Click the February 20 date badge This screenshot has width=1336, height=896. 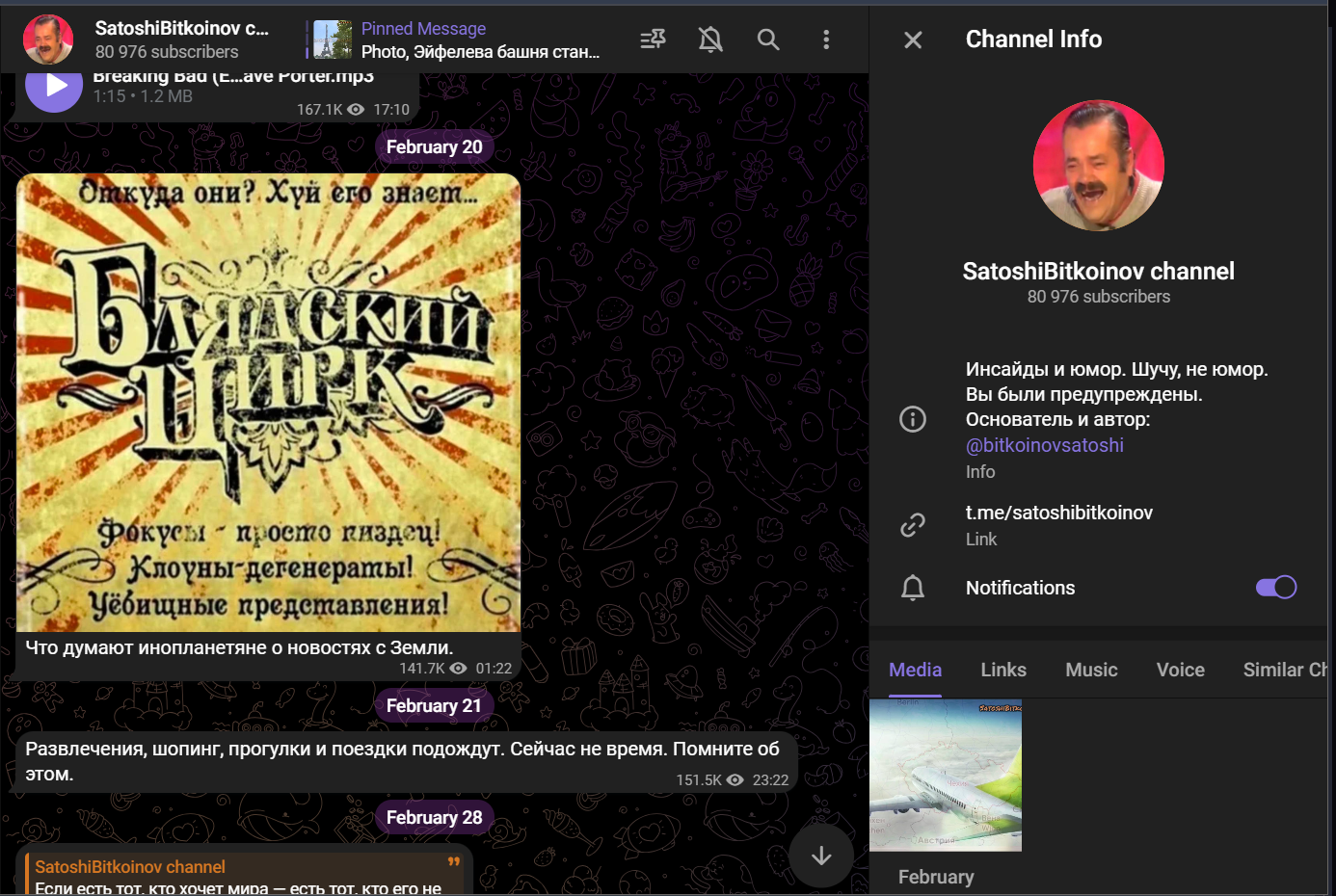coord(434,147)
